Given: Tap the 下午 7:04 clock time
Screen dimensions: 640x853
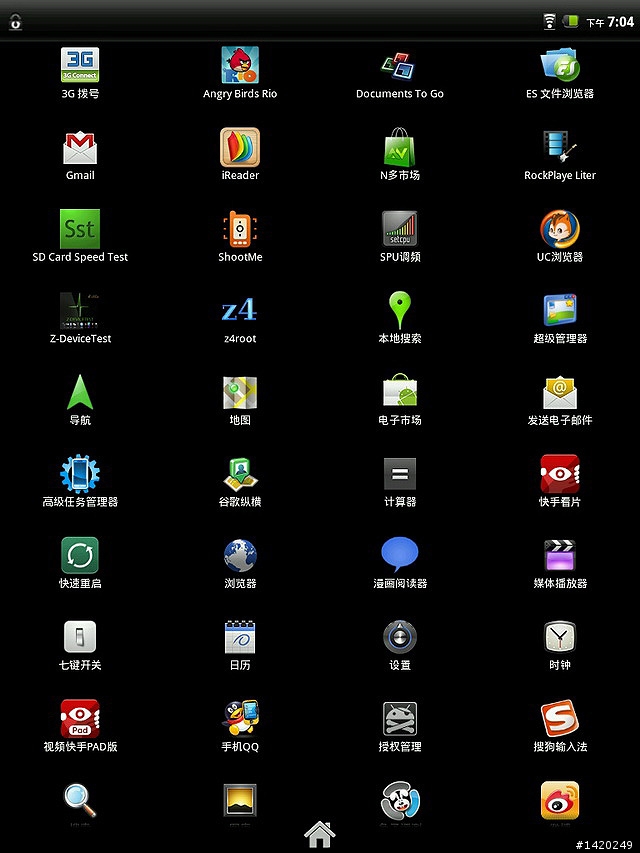Looking at the screenshot, I should pos(610,22).
